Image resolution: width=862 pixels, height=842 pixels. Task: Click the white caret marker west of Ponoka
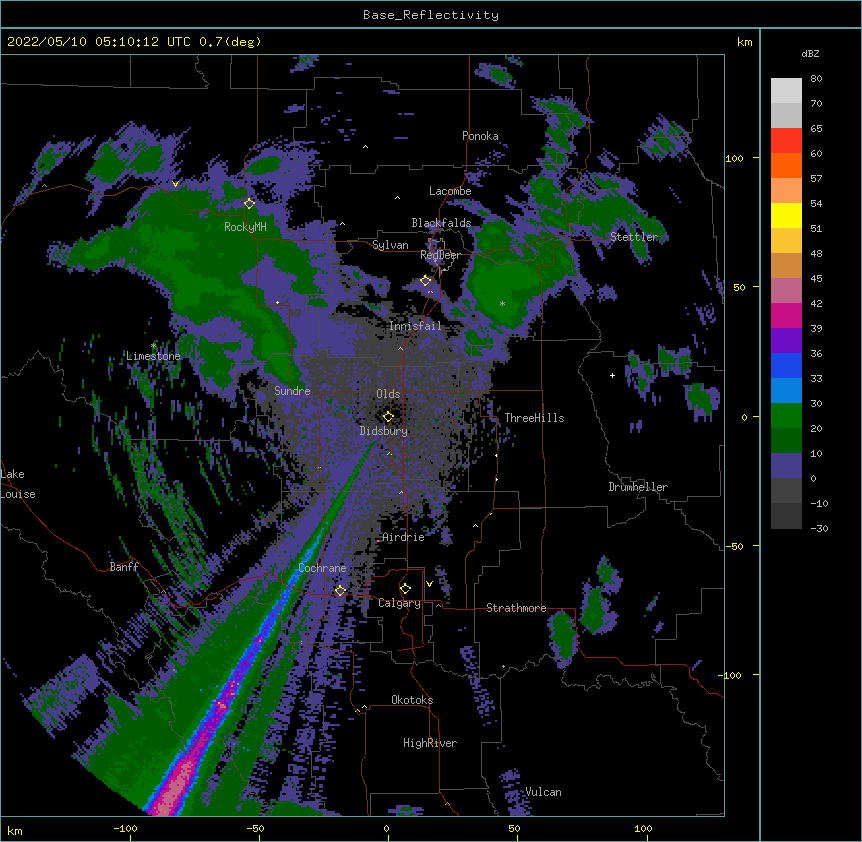365,147
